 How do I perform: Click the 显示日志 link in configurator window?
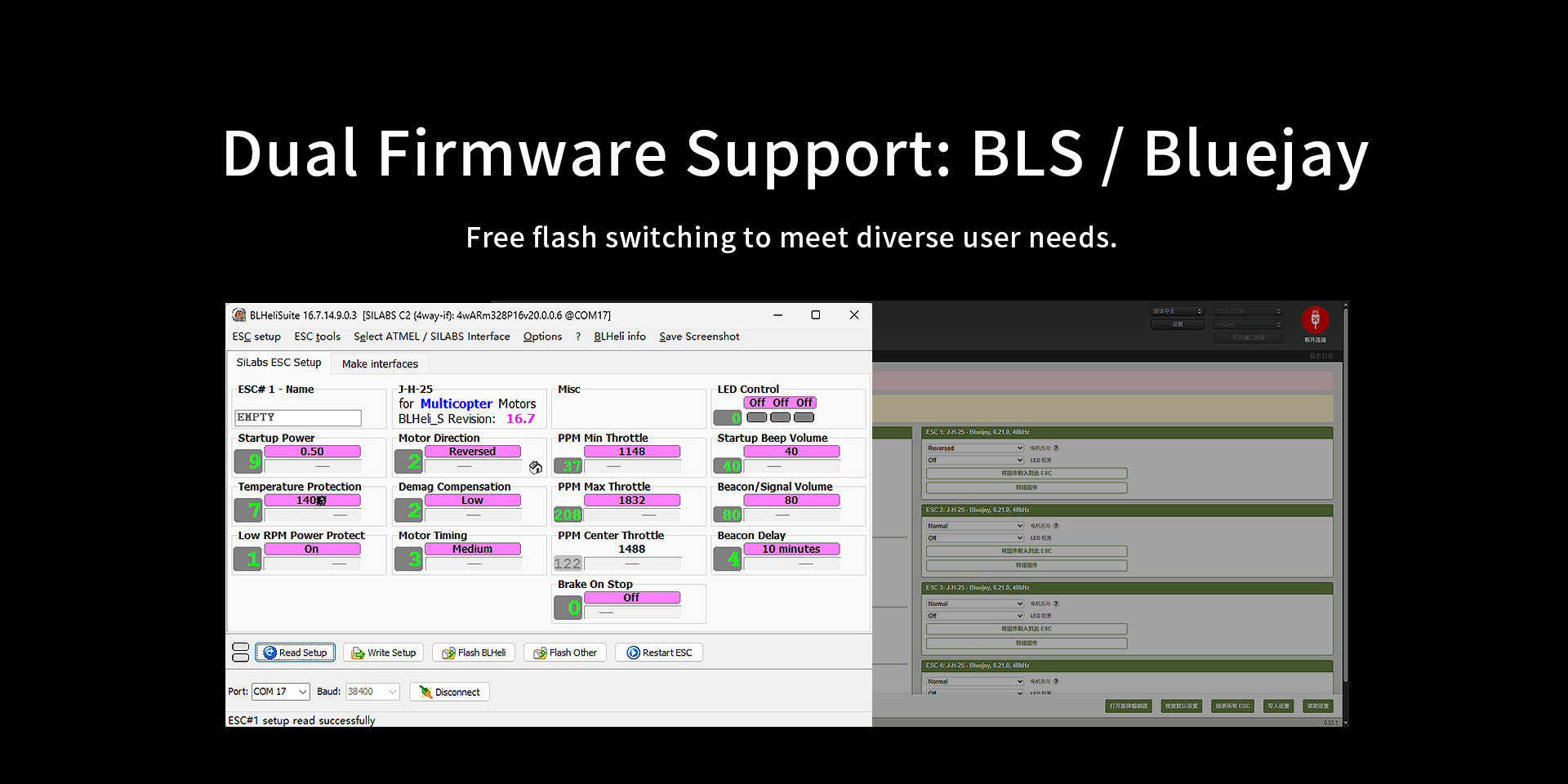1321,356
